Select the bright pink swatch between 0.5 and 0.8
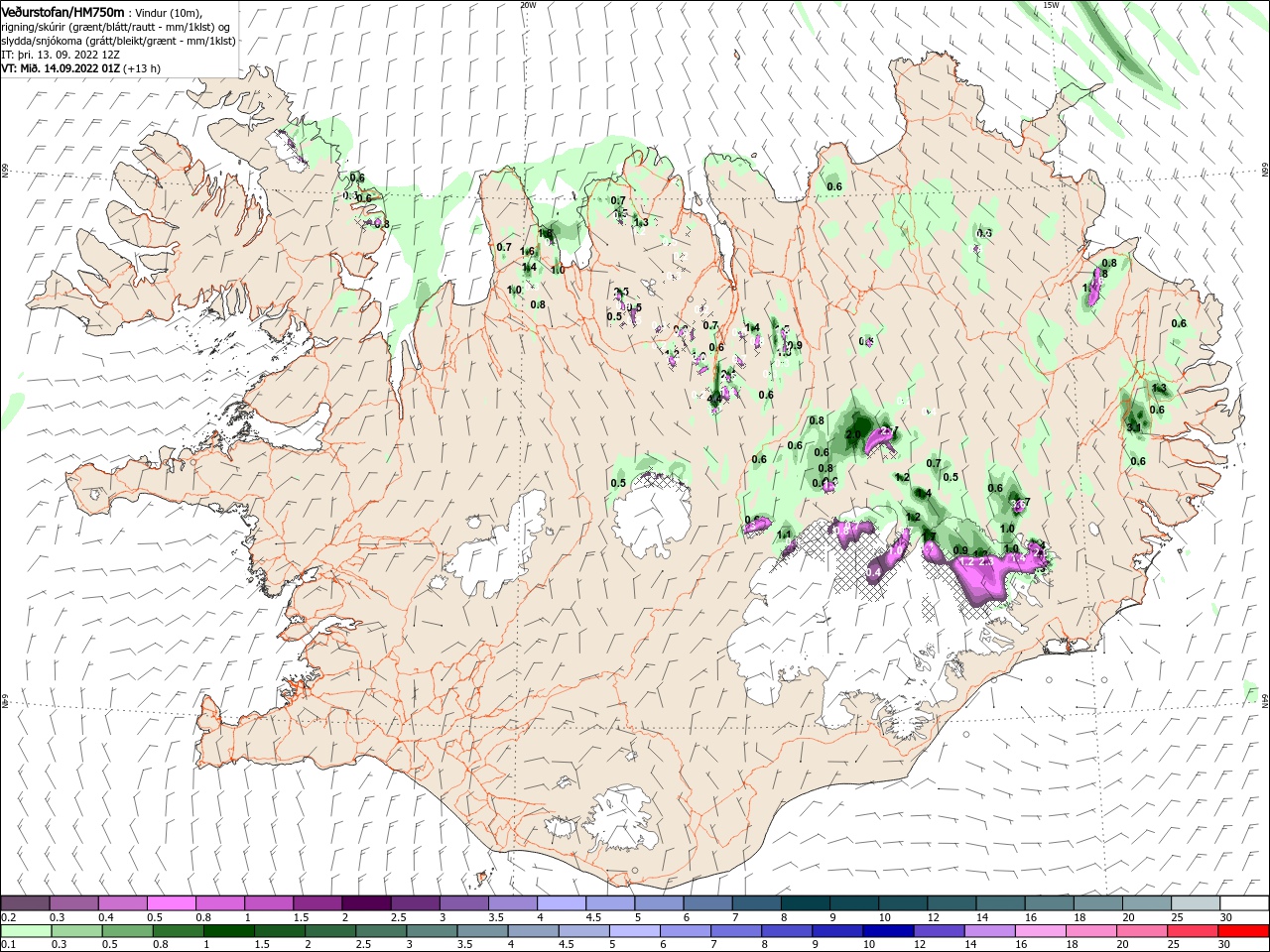This screenshot has height=952, width=1270. [x=172, y=903]
